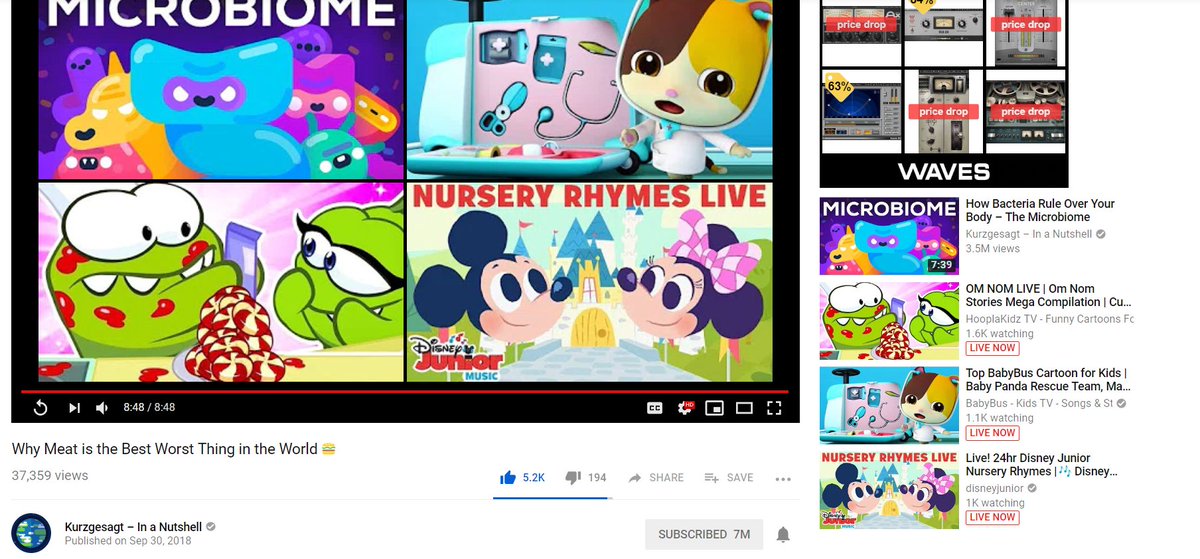Viewport: 1200px width, 559px height.
Task: Click '1.6K watching' under Om Nom video
Action: point(1000,333)
